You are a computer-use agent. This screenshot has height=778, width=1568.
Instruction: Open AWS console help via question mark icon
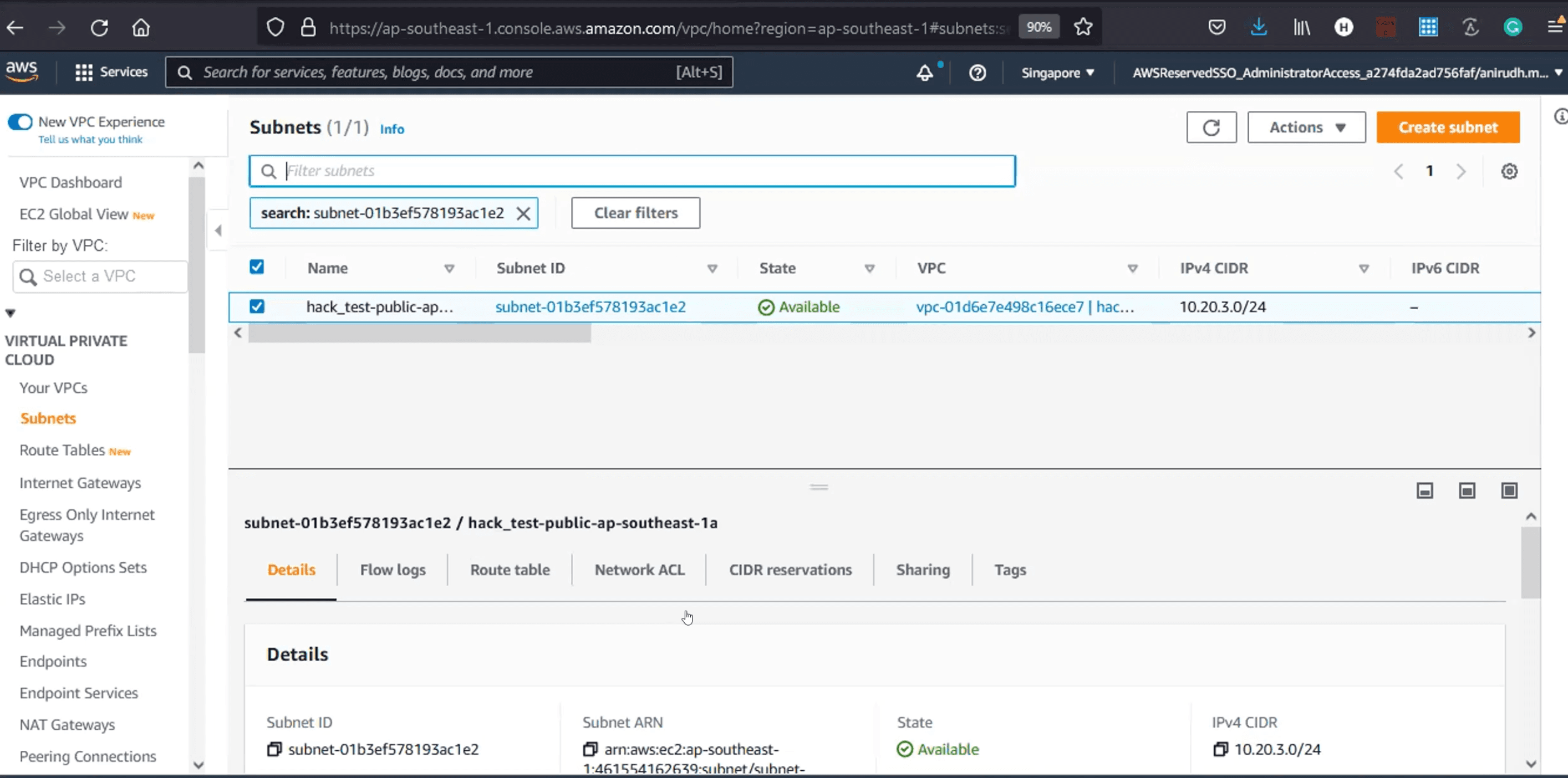tap(978, 72)
